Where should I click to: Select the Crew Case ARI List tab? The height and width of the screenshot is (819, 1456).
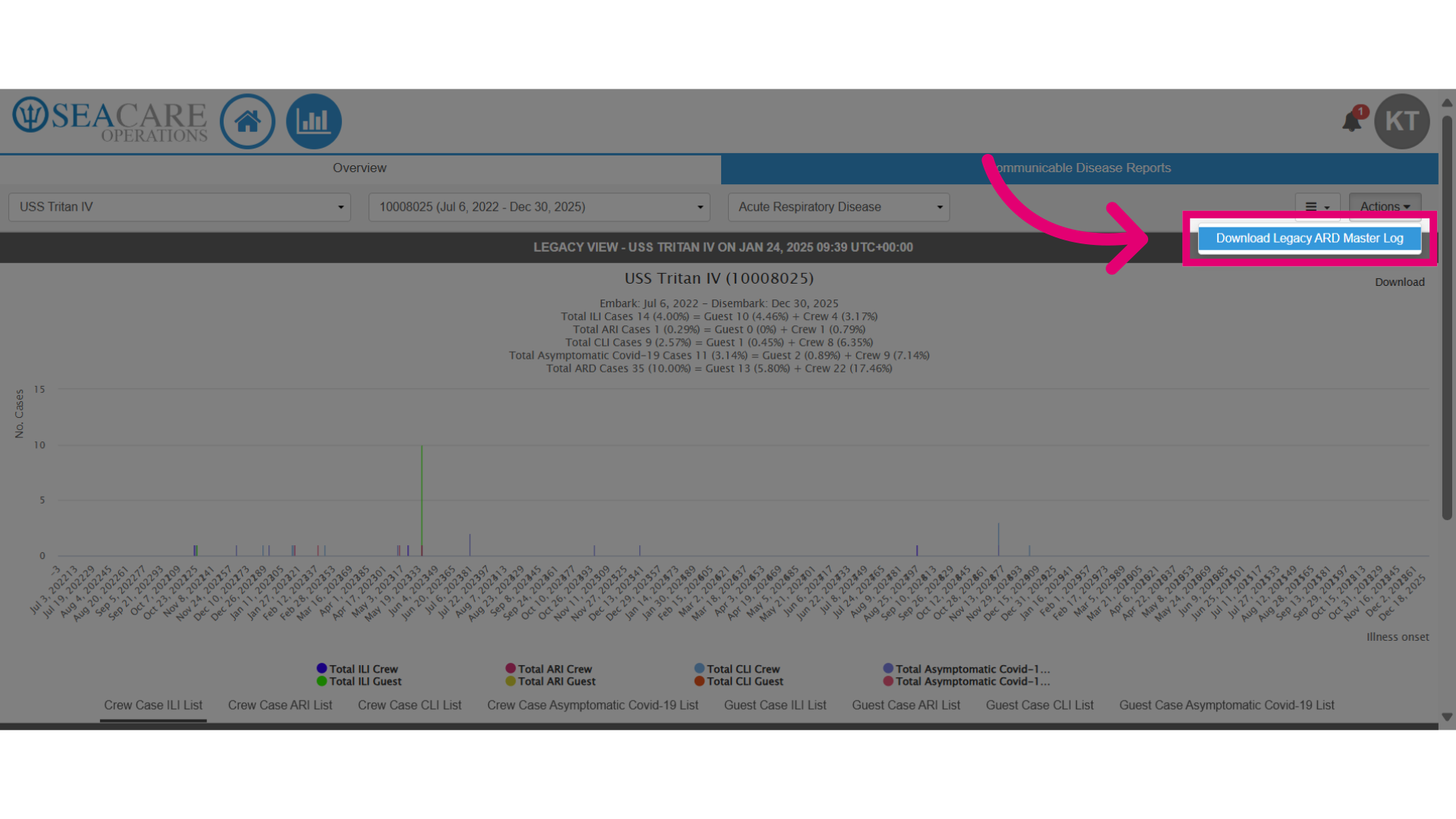click(x=280, y=705)
